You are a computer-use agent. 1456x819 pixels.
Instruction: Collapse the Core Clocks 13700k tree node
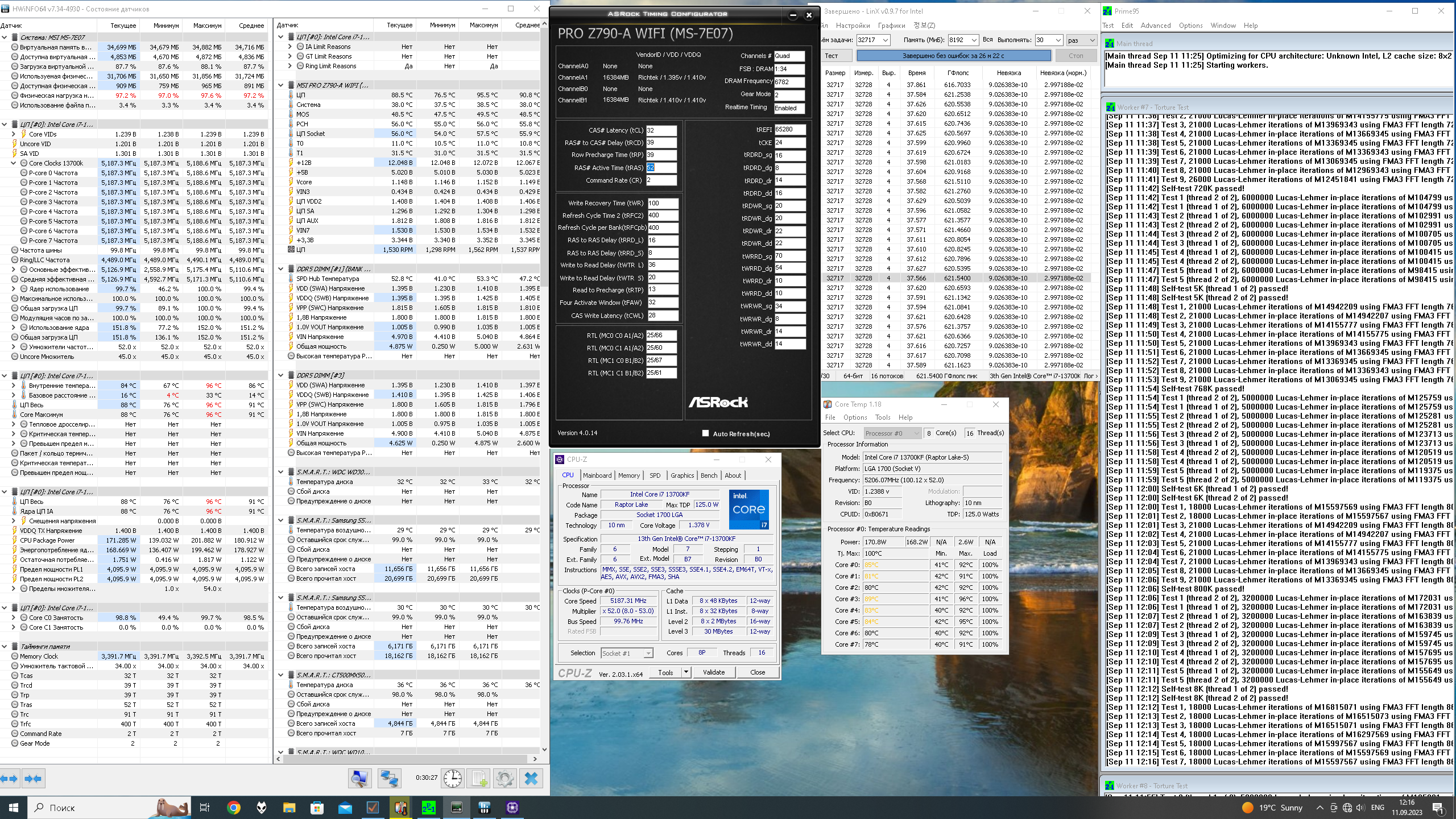point(14,163)
